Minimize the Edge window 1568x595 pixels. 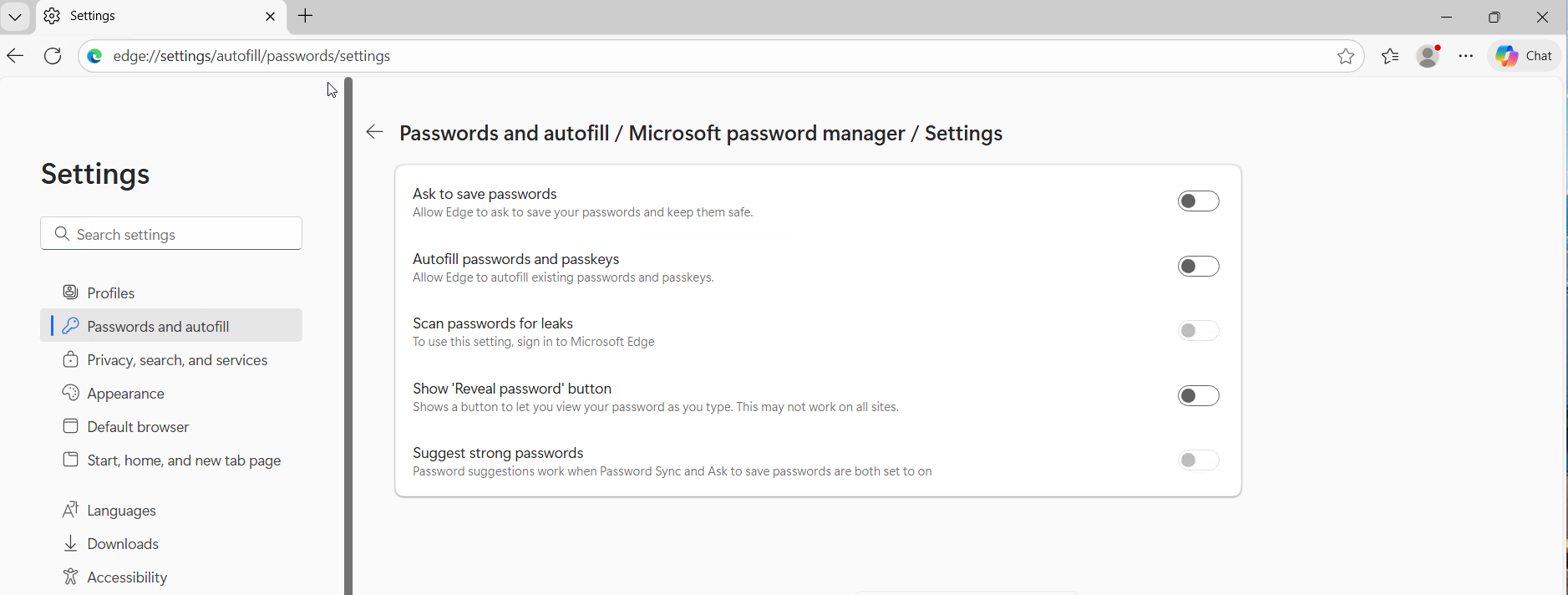pos(1447,17)
